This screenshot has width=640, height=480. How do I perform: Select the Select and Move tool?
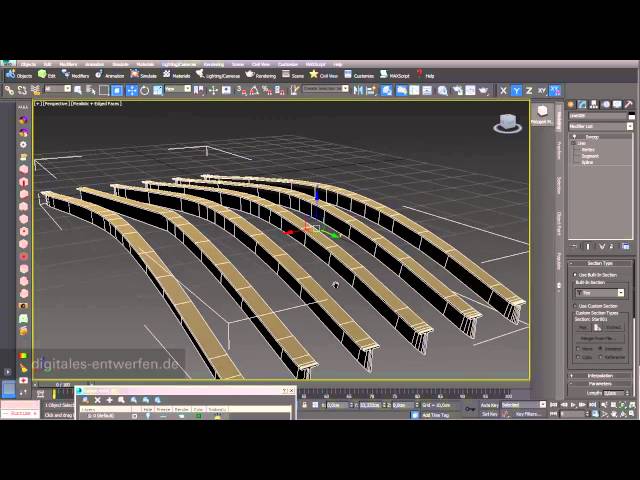coord(131,90)
